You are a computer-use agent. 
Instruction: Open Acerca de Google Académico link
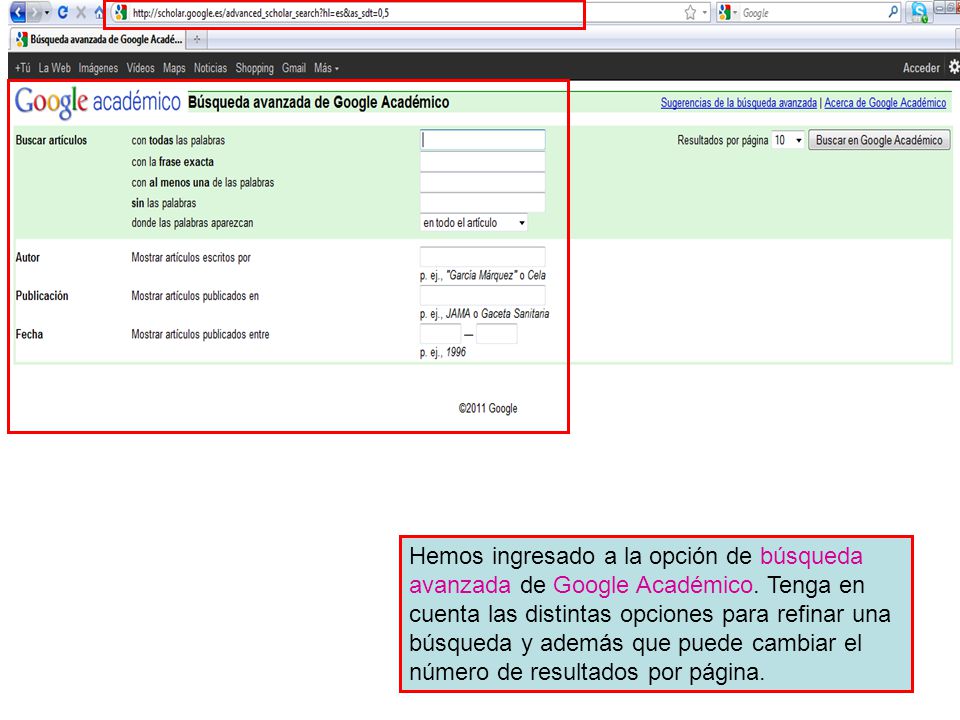[885, 103]
